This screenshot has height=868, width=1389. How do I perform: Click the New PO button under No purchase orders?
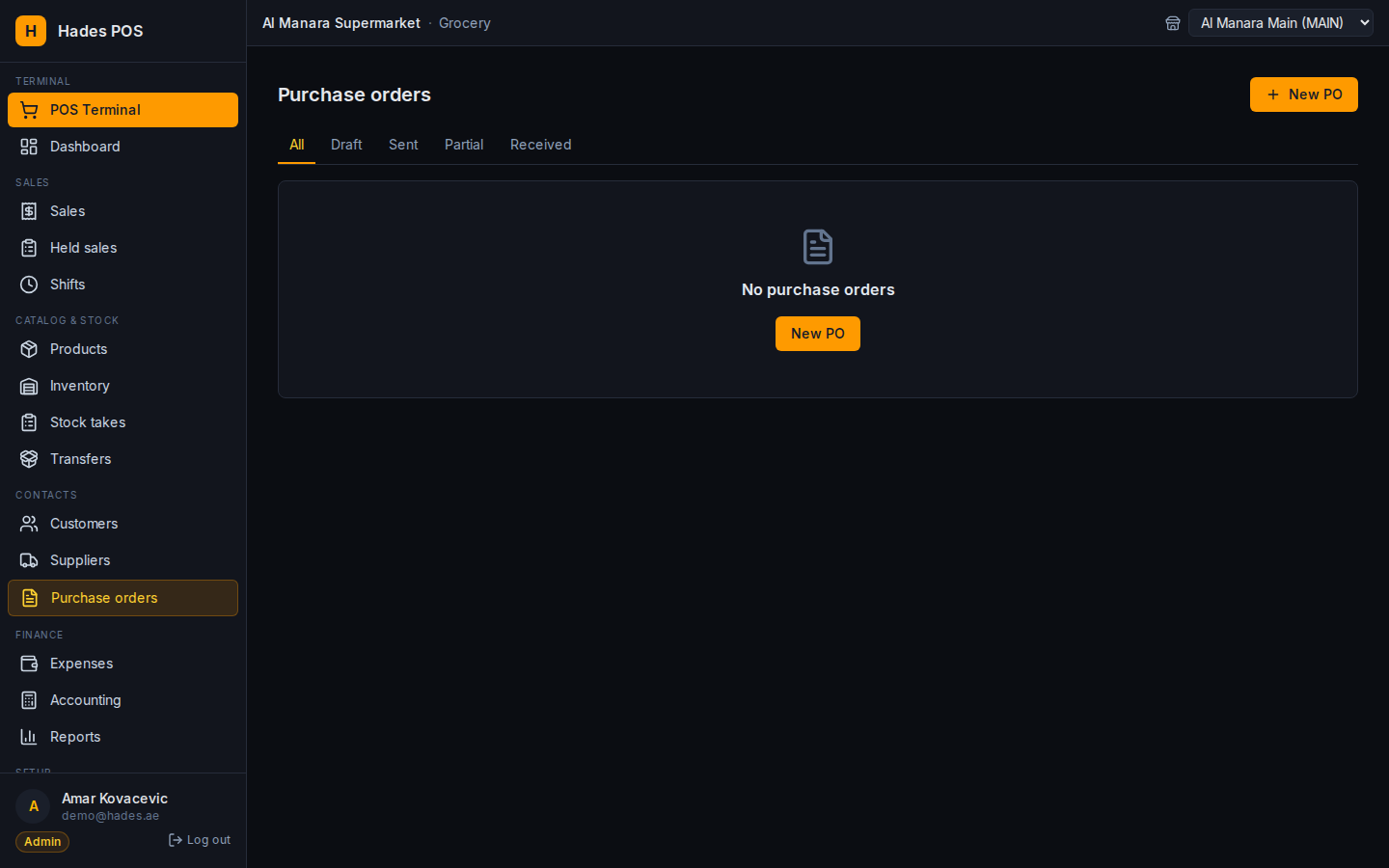[x=818, y=334]
